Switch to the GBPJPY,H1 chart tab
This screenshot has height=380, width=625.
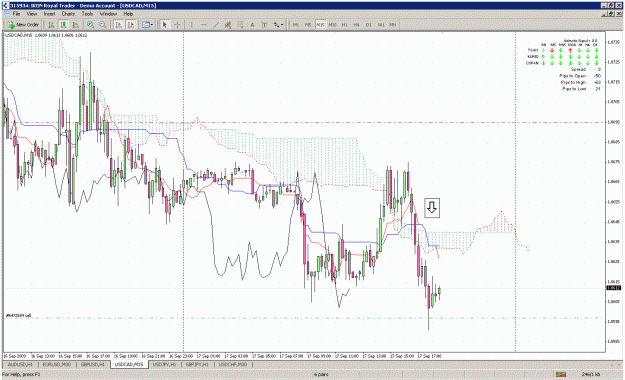point(197,365)
